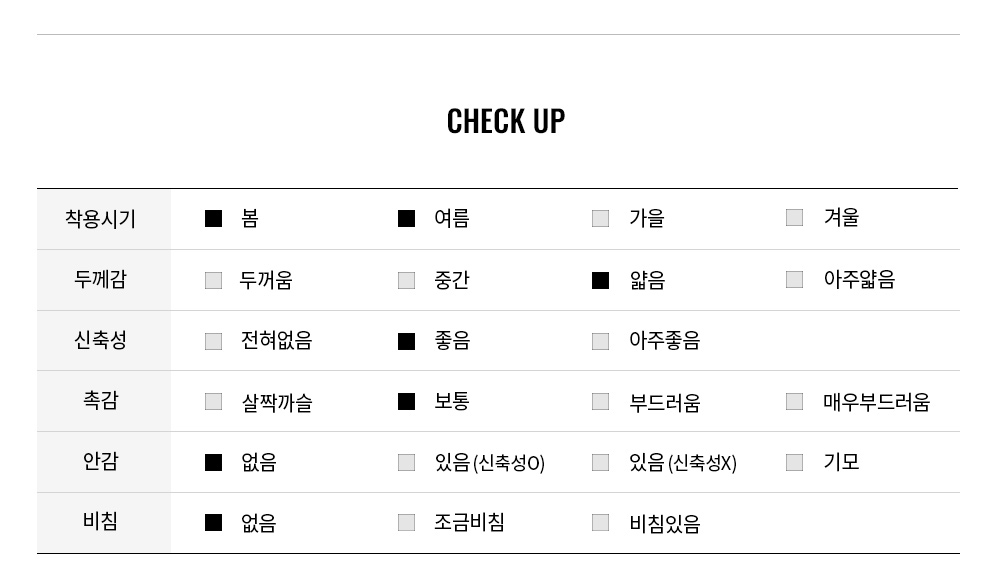Select the 기모 lining checkbox
The image size is (999, 580).
pos(794,462)
